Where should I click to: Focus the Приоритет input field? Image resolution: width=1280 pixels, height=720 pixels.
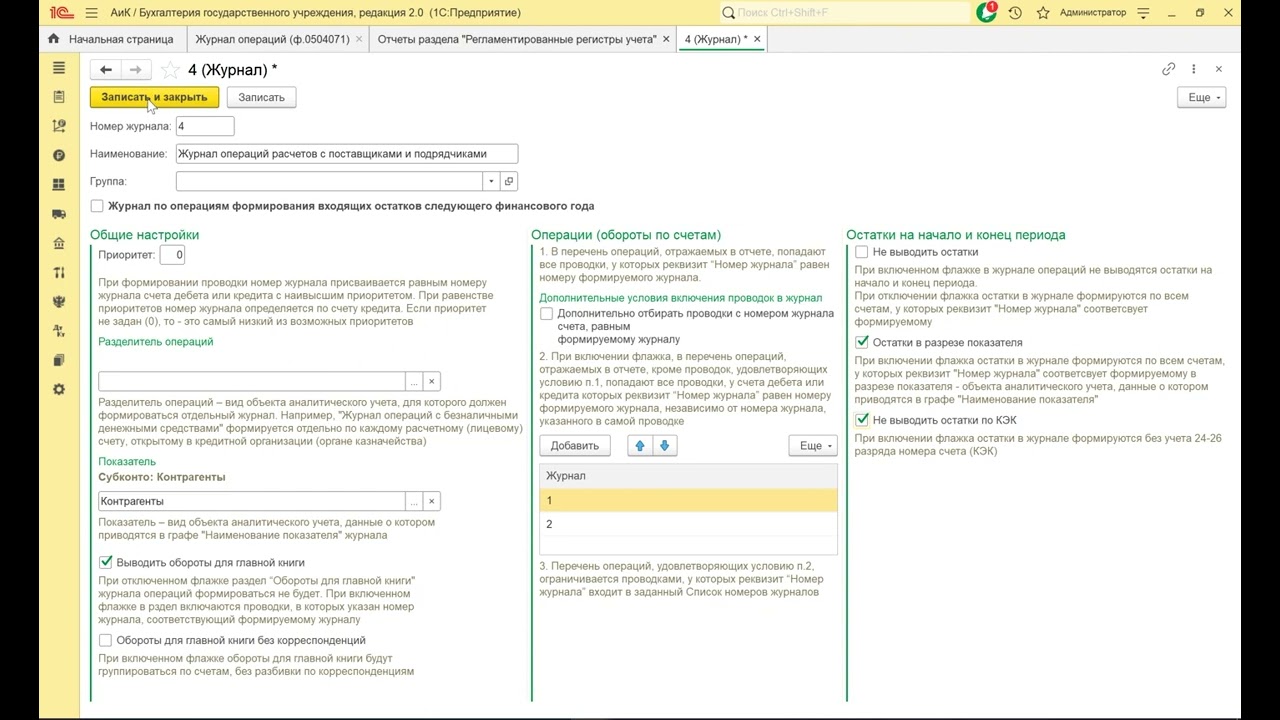[x=172, y=255]
